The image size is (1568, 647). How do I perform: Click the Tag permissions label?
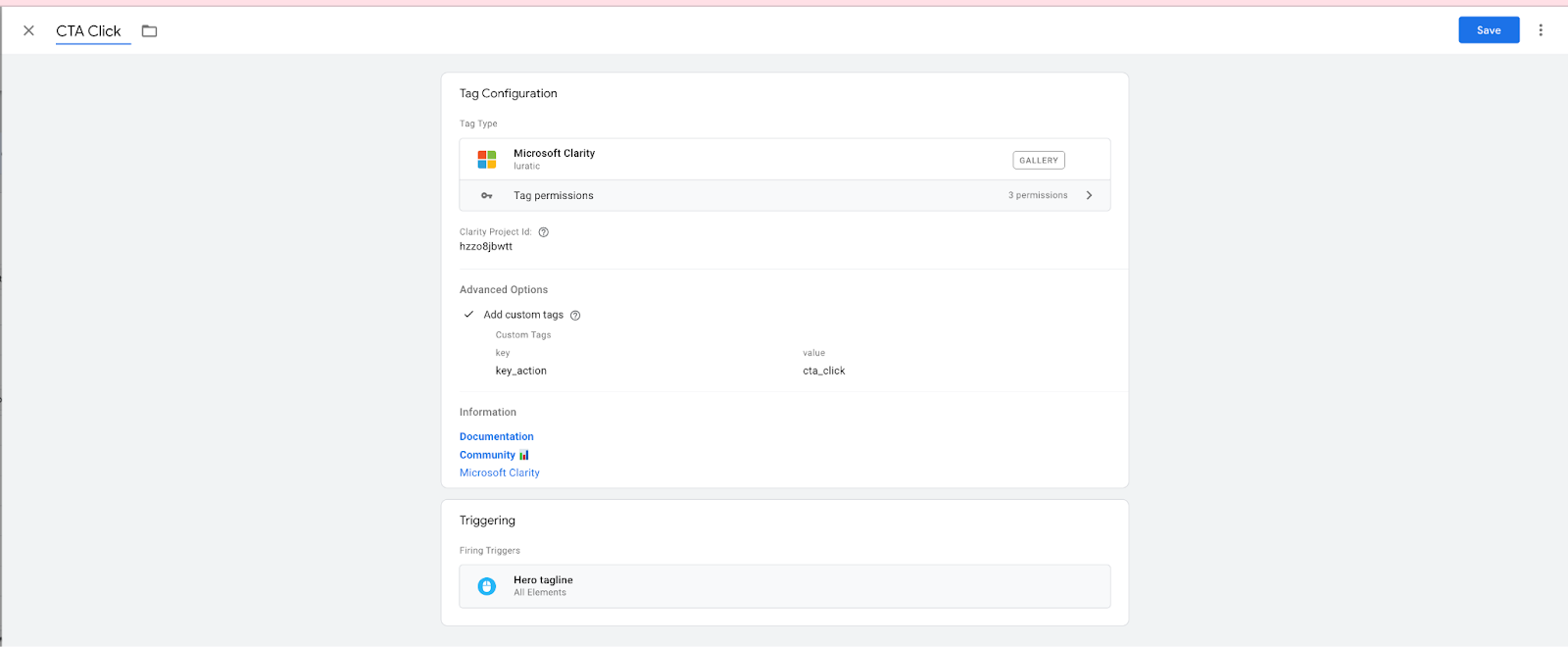coord(554,196)
